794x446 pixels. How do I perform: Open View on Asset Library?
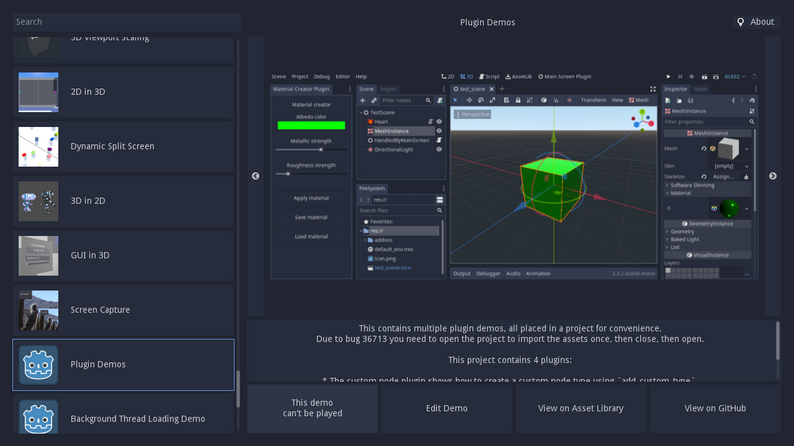tap(581, 408)
